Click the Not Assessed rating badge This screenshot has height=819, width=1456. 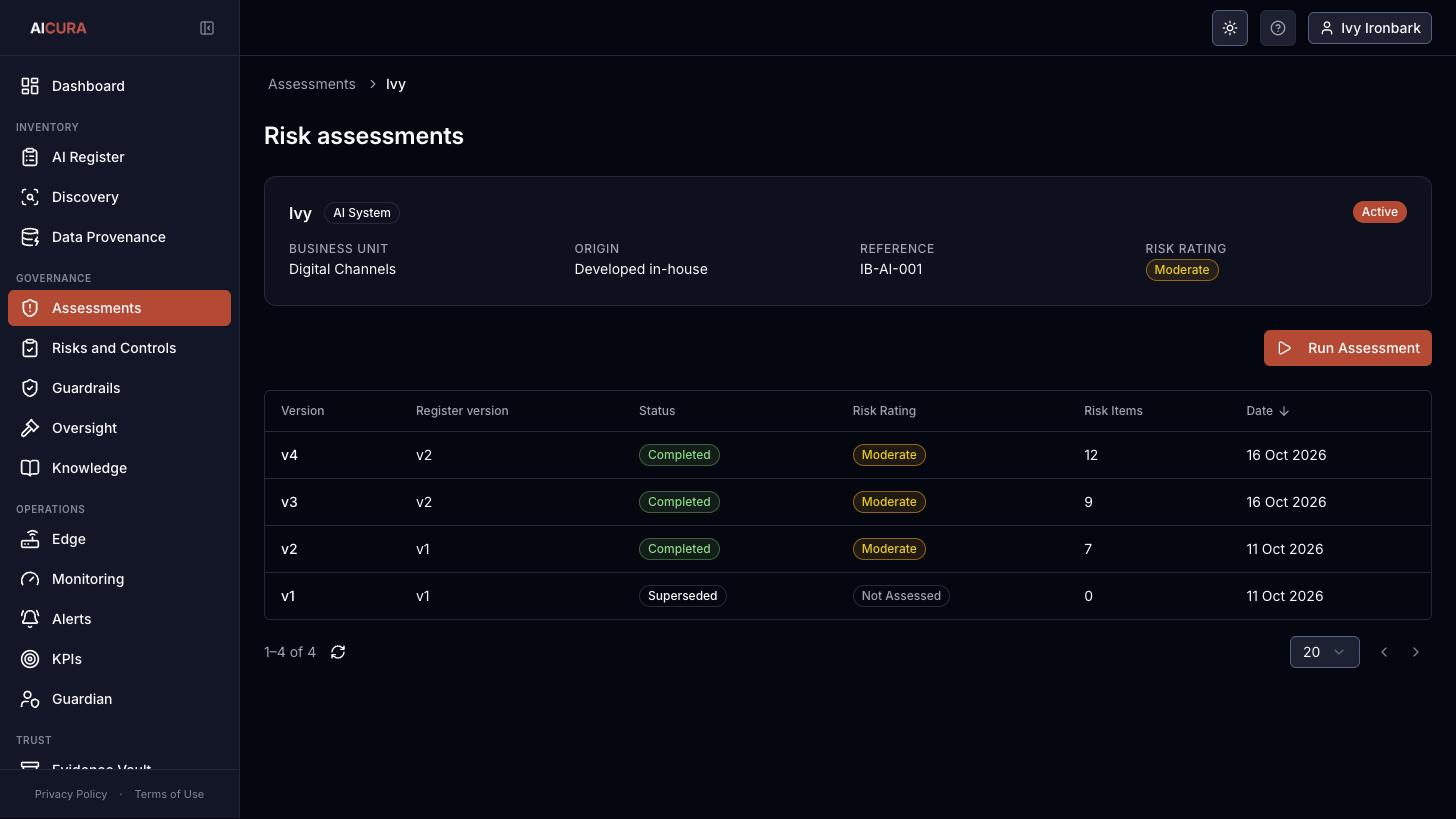901,596
